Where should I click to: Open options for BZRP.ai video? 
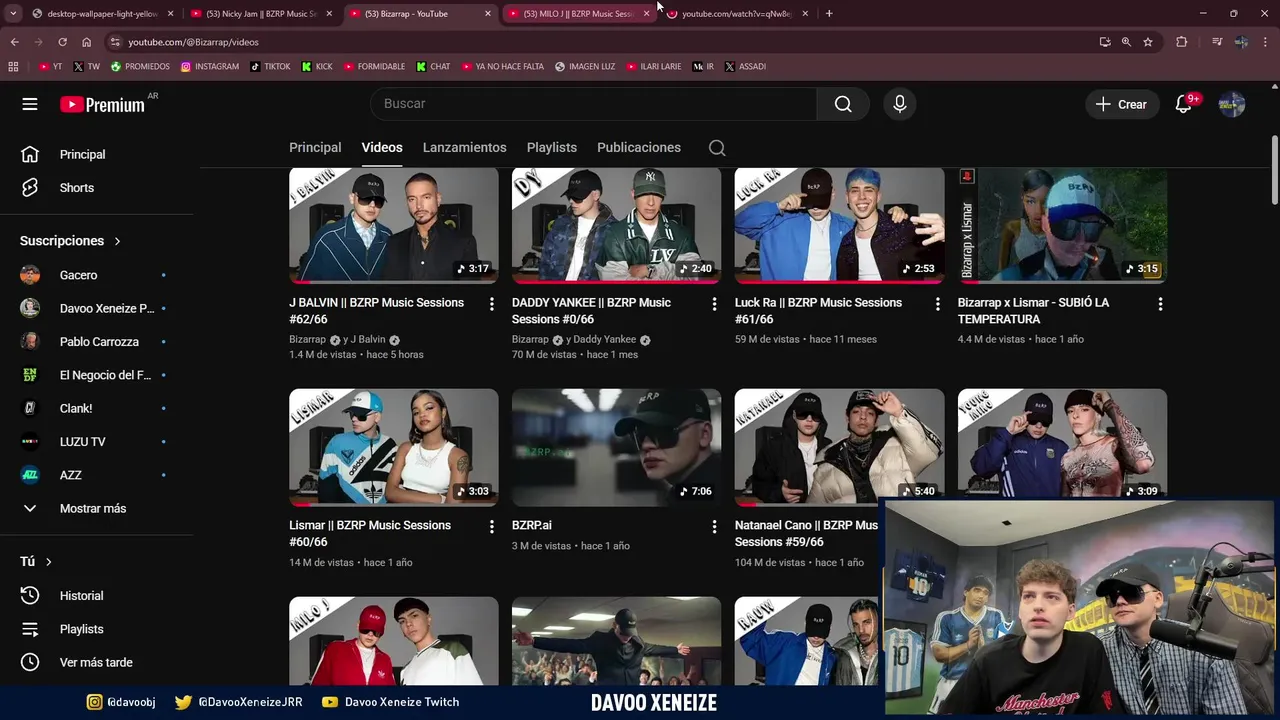714,526
